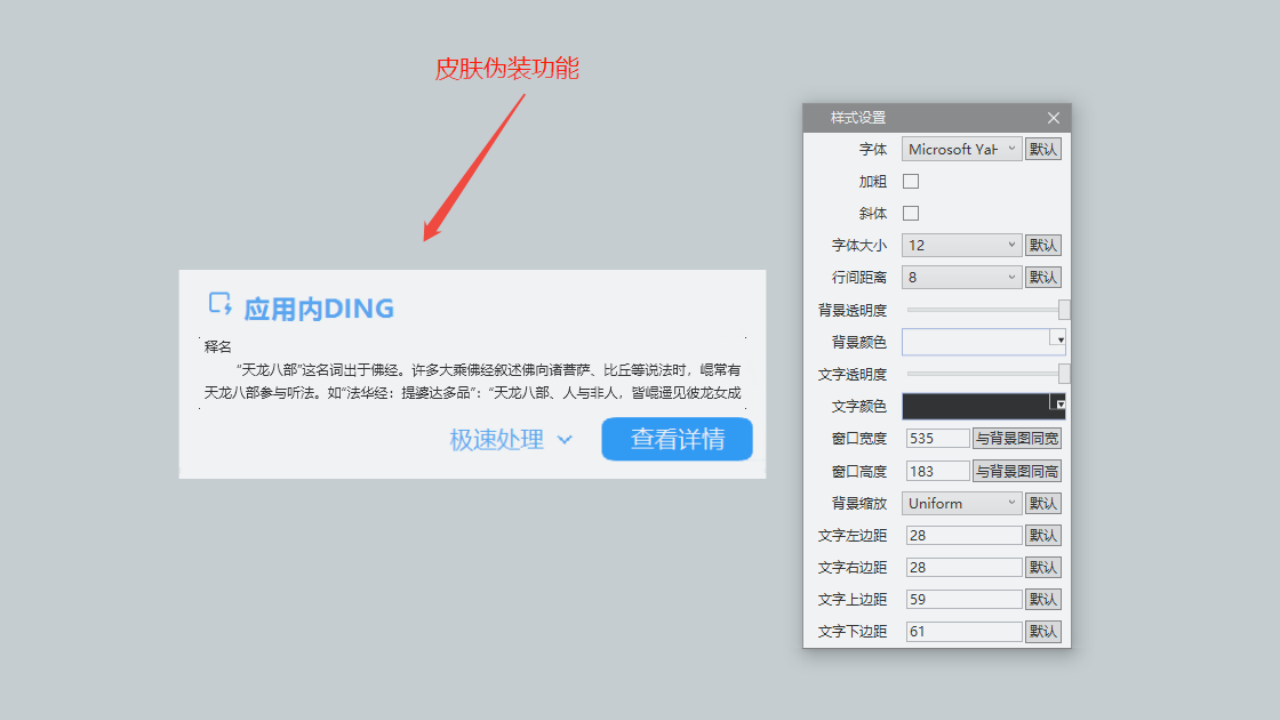Click the DING app icon beside 应用内DING
This screenshot has width=1280, height=720.
220,304
